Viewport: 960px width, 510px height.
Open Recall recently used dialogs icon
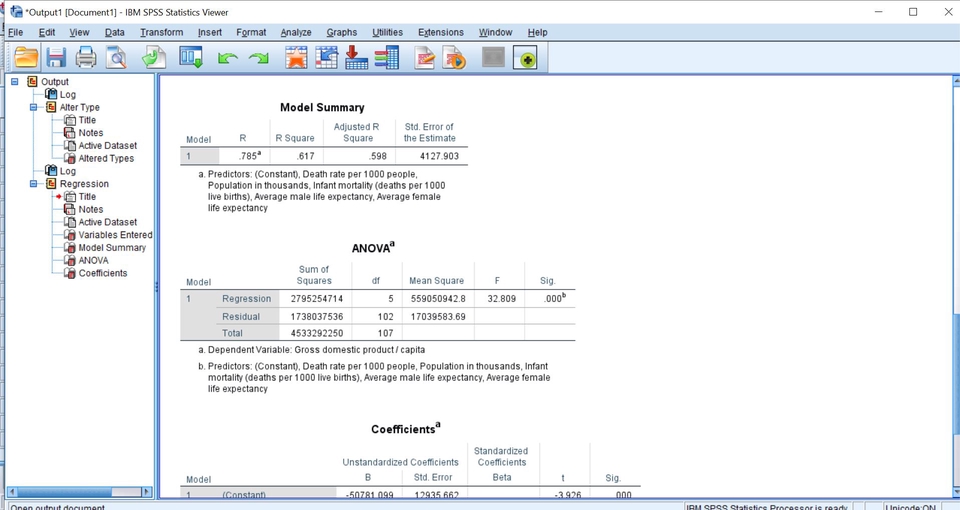(191, 58)
